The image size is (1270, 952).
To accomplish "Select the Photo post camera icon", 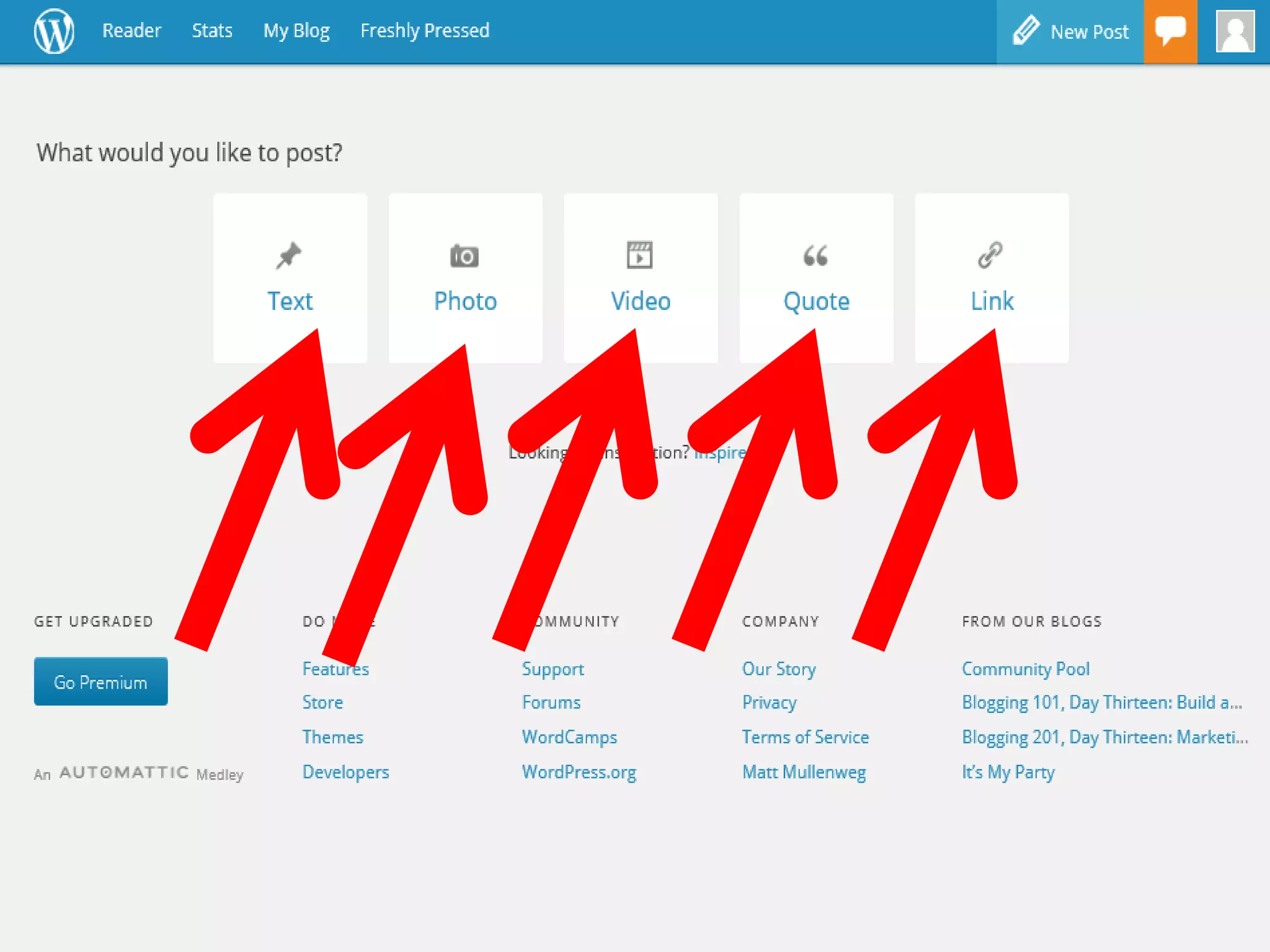I will coord(464,255).
